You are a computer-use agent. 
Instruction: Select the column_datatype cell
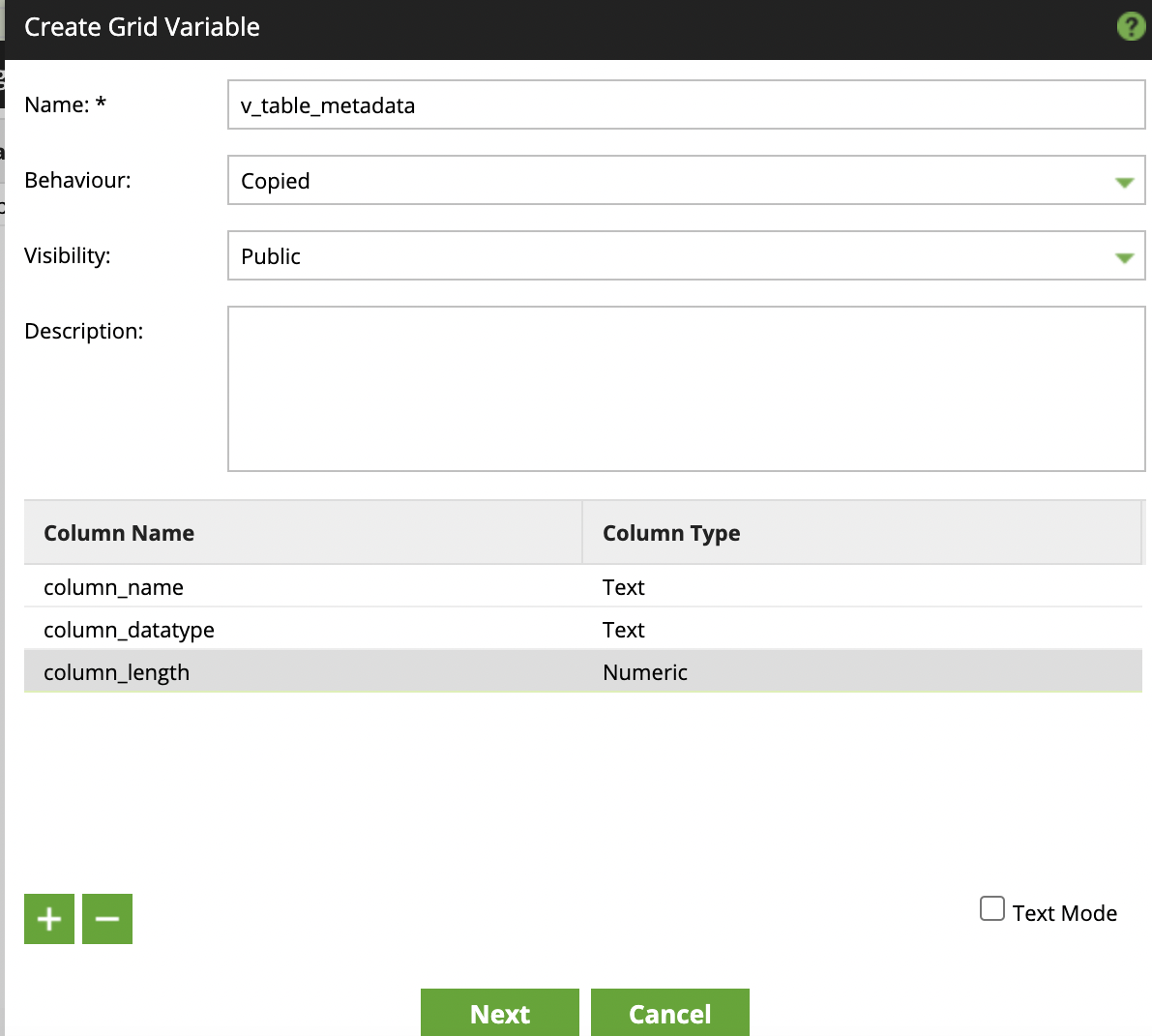click(x=303, y=629)
